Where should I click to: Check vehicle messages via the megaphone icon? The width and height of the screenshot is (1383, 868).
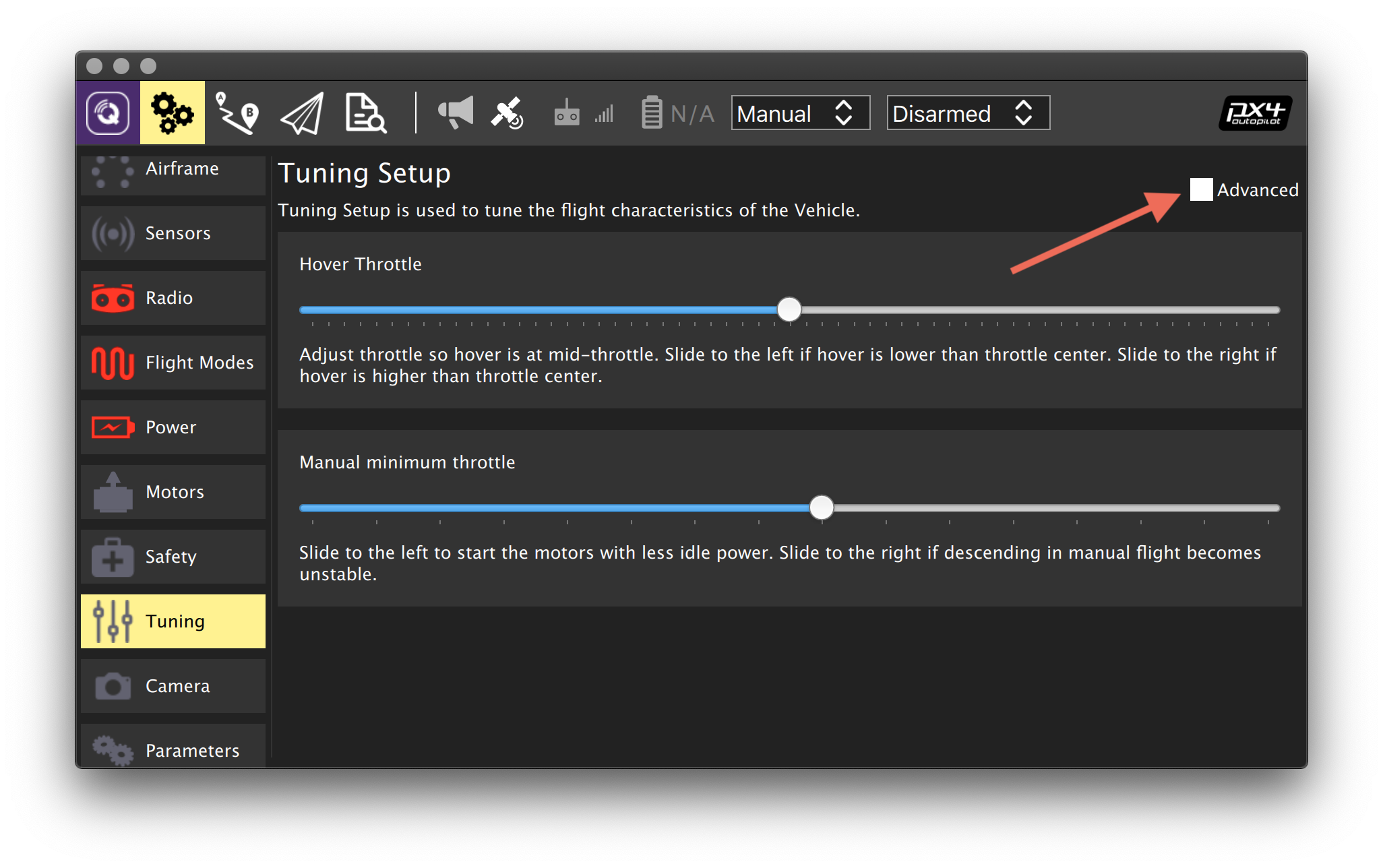point(454,113)
